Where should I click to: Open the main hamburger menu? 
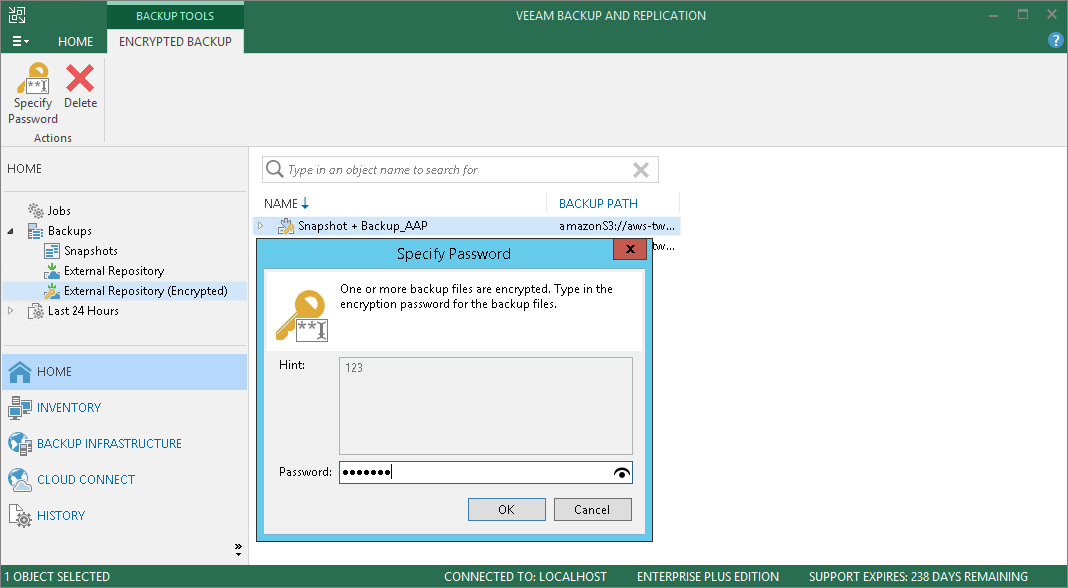pos(20,42)
